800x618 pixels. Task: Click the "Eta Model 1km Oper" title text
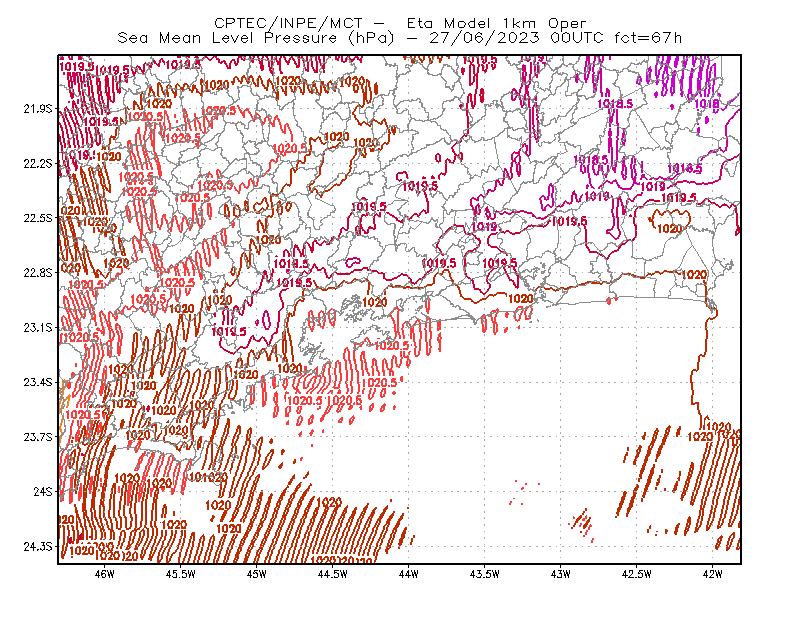(496, 23)
